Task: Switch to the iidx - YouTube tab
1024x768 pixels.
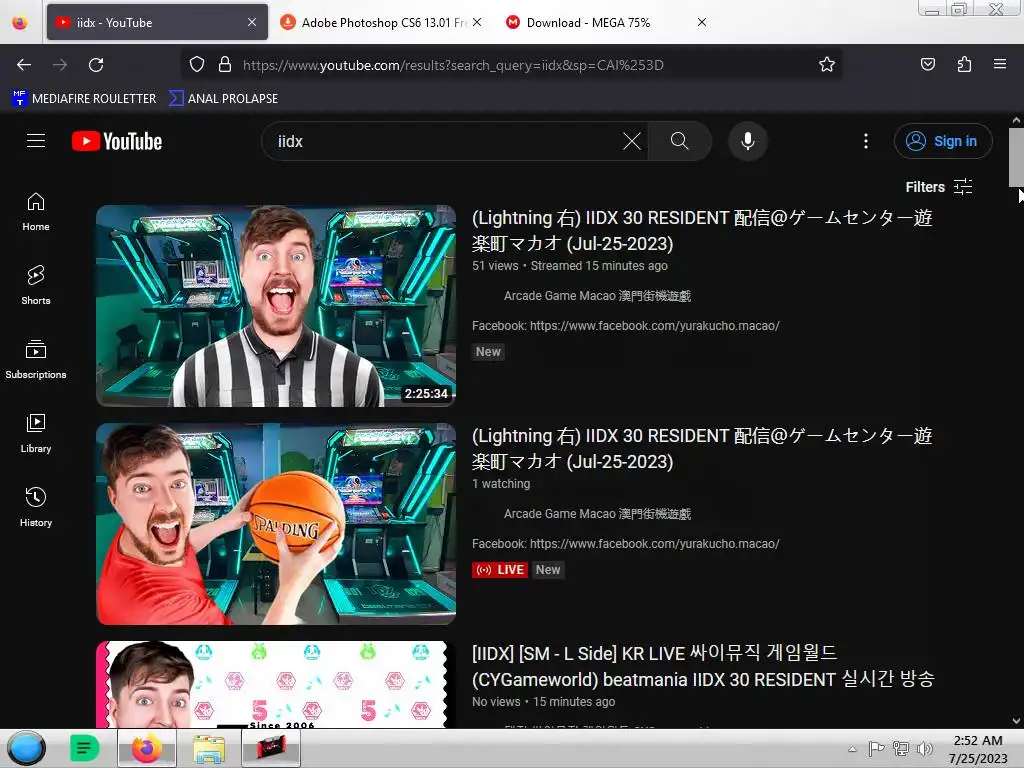Action: (x=157, y=22)
